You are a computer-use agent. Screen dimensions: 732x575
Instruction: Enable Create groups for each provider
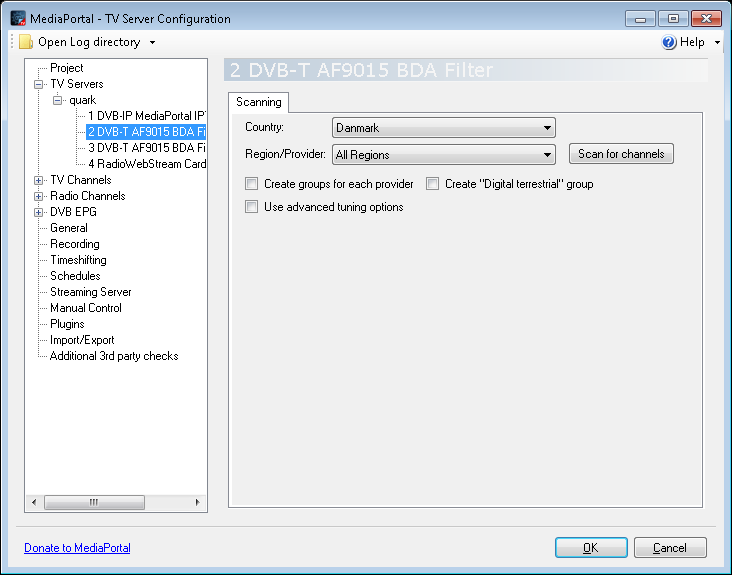click(252, 183)
